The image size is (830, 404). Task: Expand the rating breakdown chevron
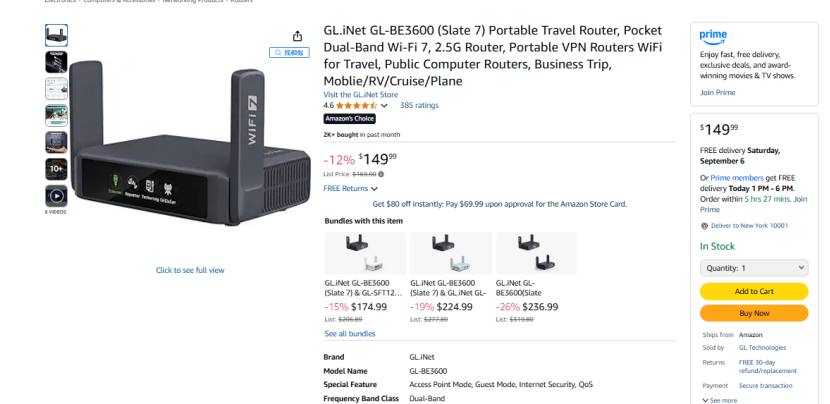coord(384,106)
